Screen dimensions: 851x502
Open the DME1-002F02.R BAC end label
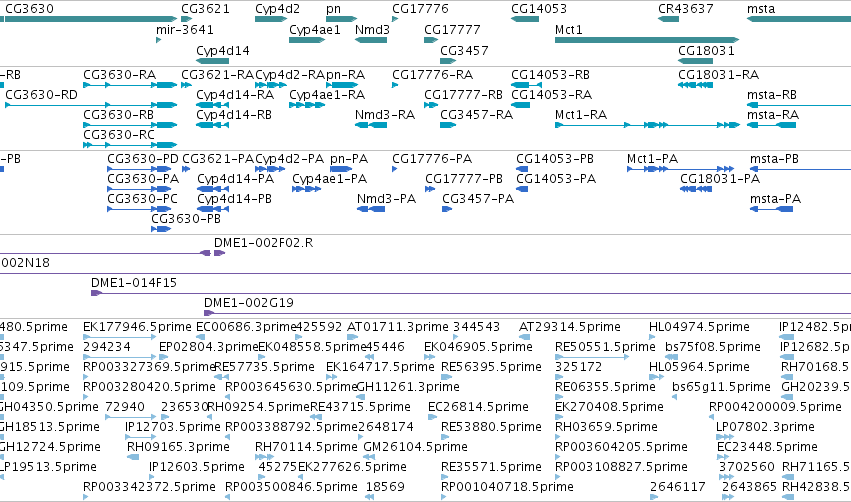tap(263, 243)
